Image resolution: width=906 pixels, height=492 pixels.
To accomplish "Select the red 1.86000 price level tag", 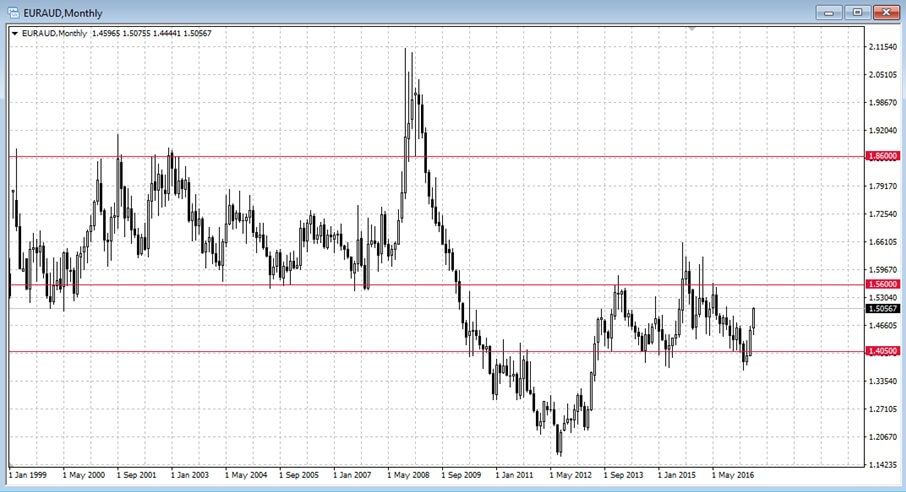I will coord(882,157).
